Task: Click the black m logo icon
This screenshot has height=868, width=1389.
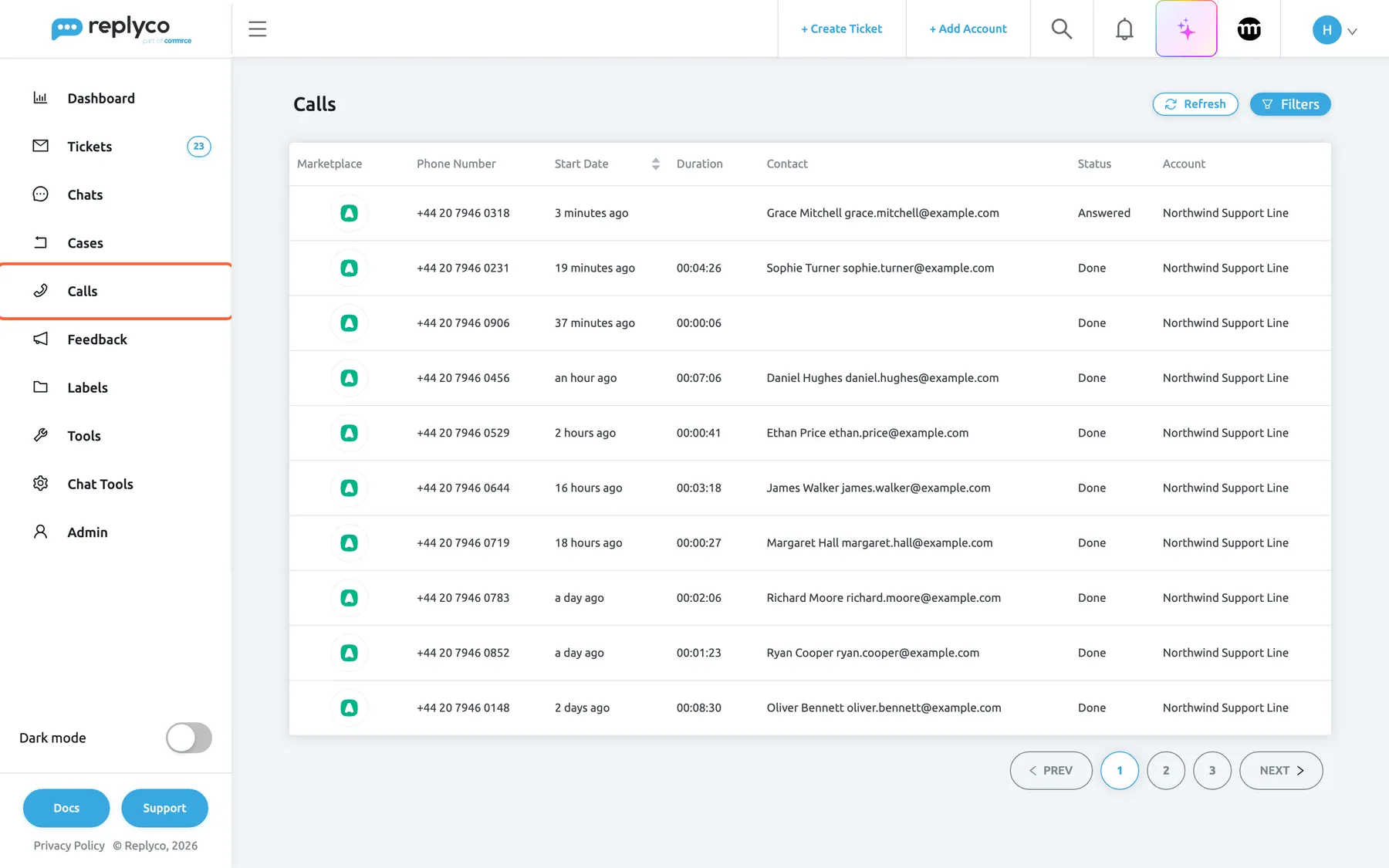Action: click(1249, 29)
